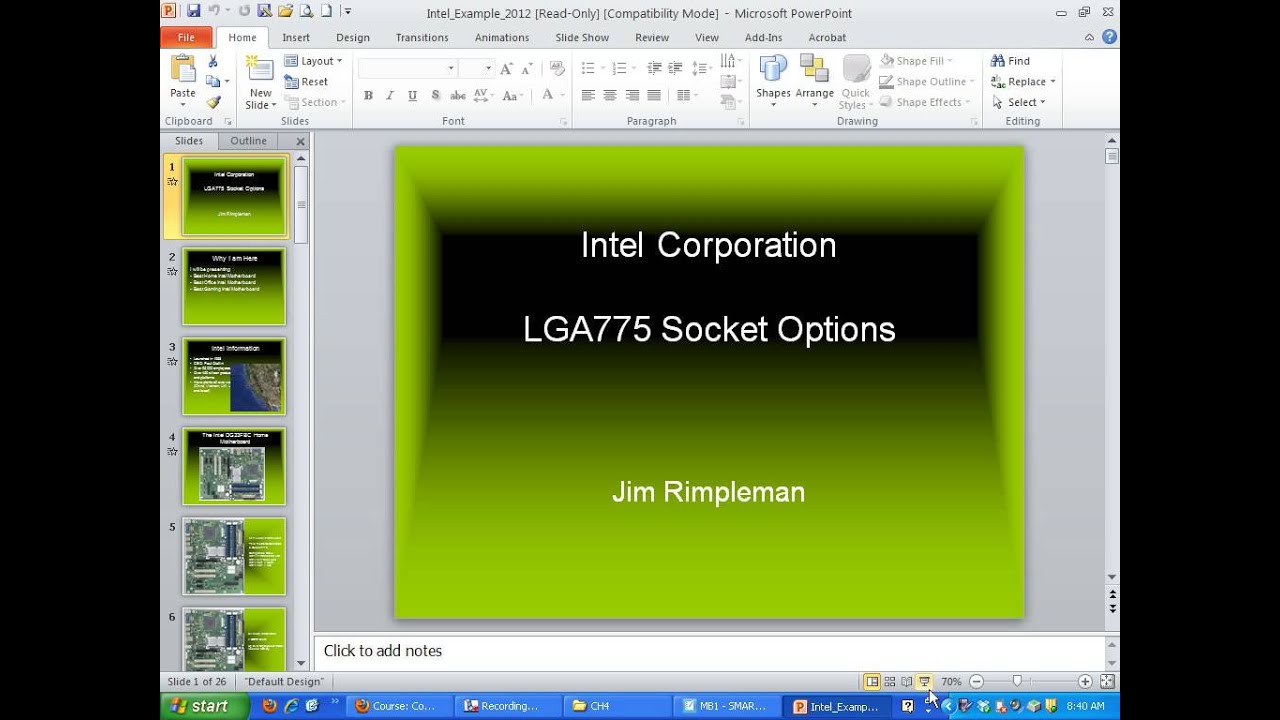Switch to Transitions ribbon tab
The width and height of the screenshot is (1280, 720).
pyautogui.click(x=422, y=37)
